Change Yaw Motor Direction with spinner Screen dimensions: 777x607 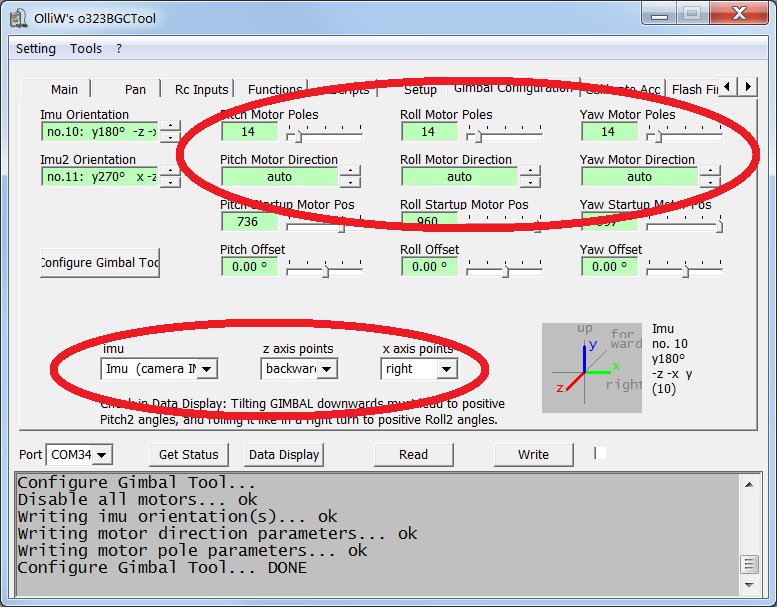click(710, 177)
